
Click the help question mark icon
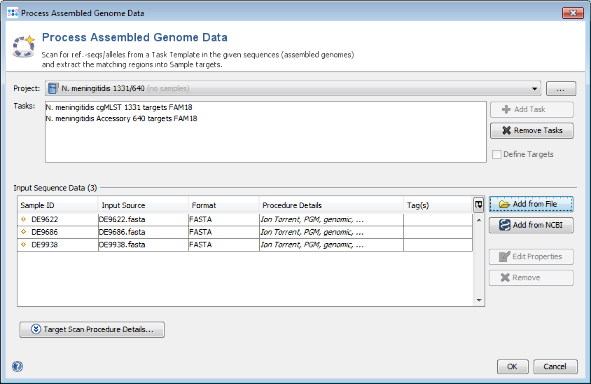[x=17, y=366]
